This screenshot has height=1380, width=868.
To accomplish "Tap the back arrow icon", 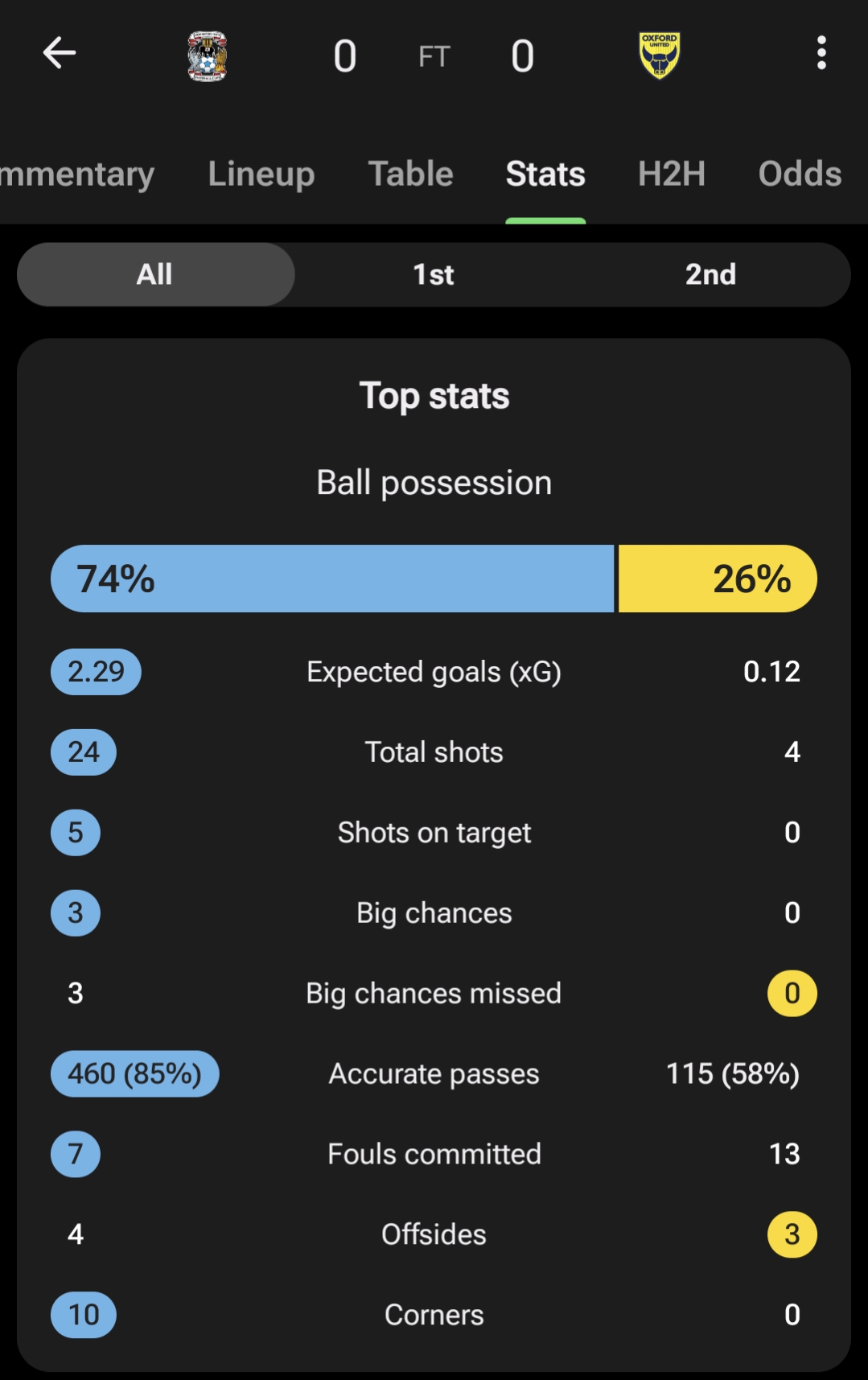I will (x=60, y=53).
